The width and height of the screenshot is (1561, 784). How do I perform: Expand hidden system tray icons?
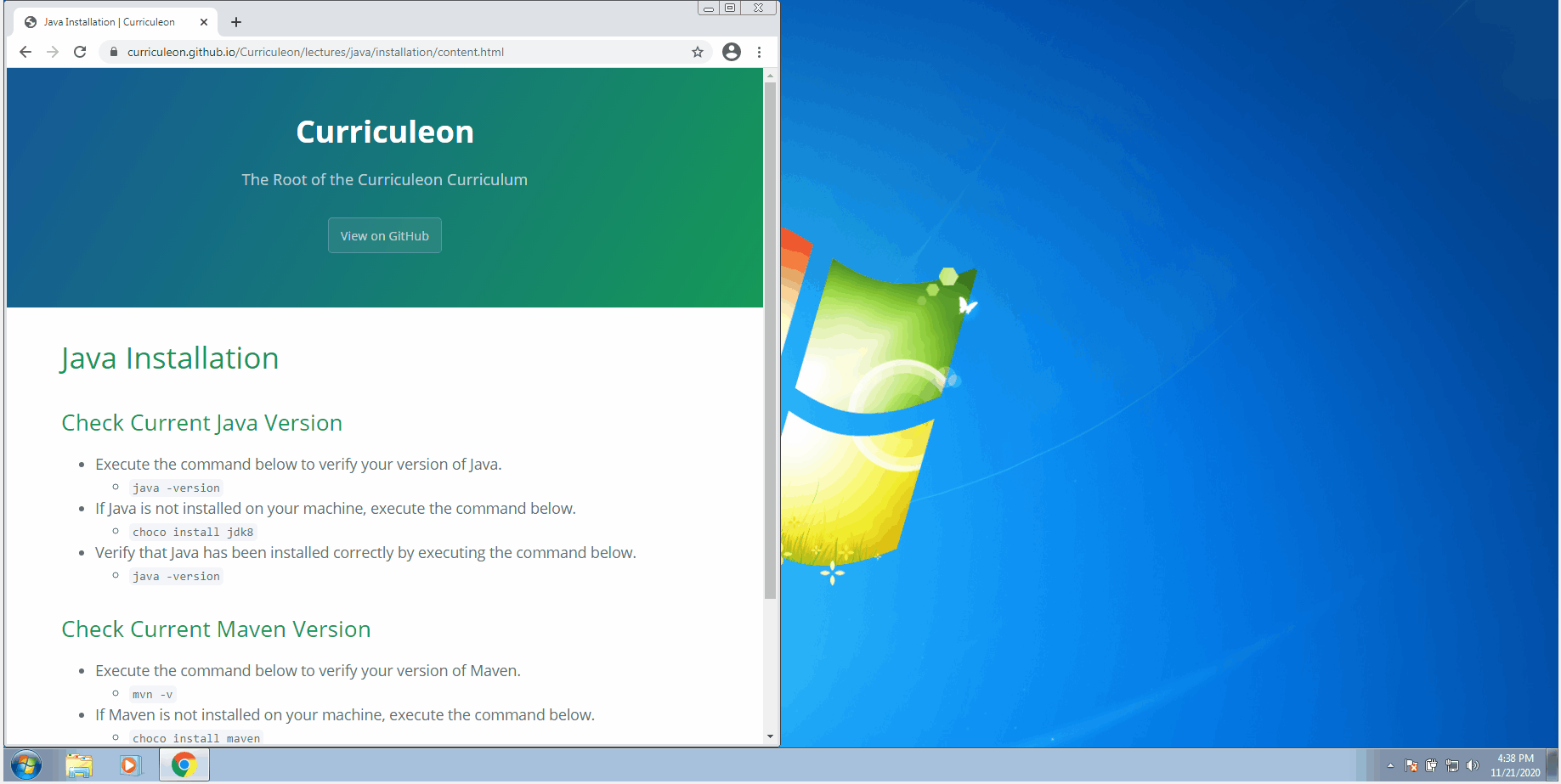point(1390,765)
